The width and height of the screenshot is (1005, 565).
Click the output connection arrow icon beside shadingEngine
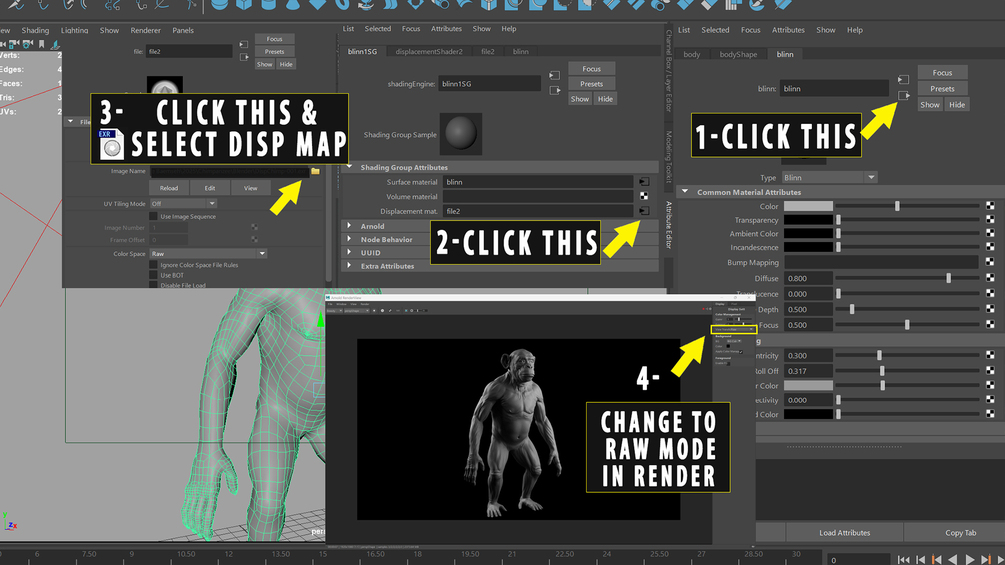pyautogui.click(x=554, y=90)
